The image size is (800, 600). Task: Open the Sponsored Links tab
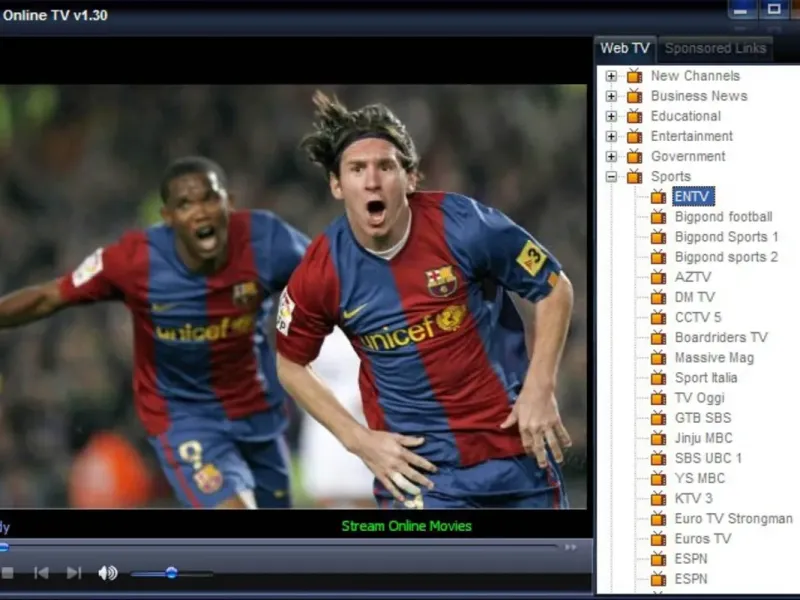[x=715, y=48]
